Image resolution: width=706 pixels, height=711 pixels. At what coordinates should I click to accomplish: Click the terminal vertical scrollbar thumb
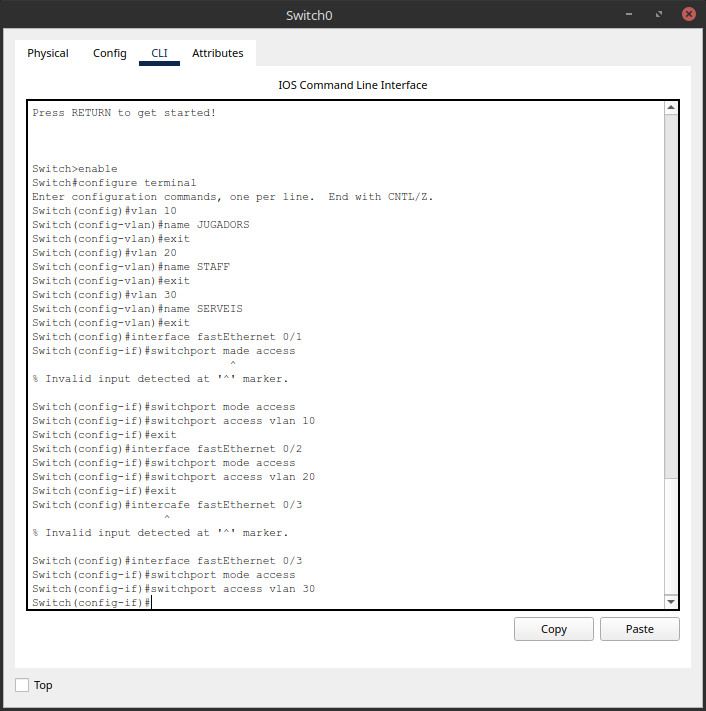click(x=671, y=300)
